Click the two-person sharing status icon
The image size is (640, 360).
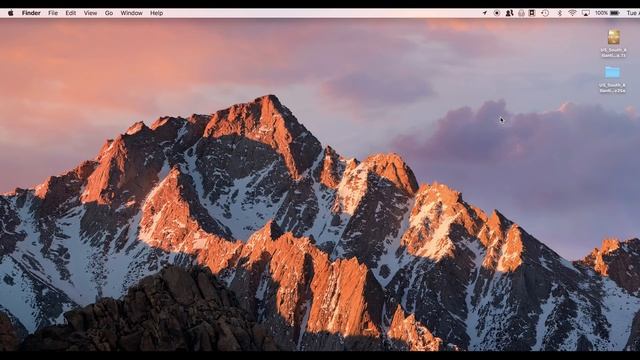tap(509, 13)
